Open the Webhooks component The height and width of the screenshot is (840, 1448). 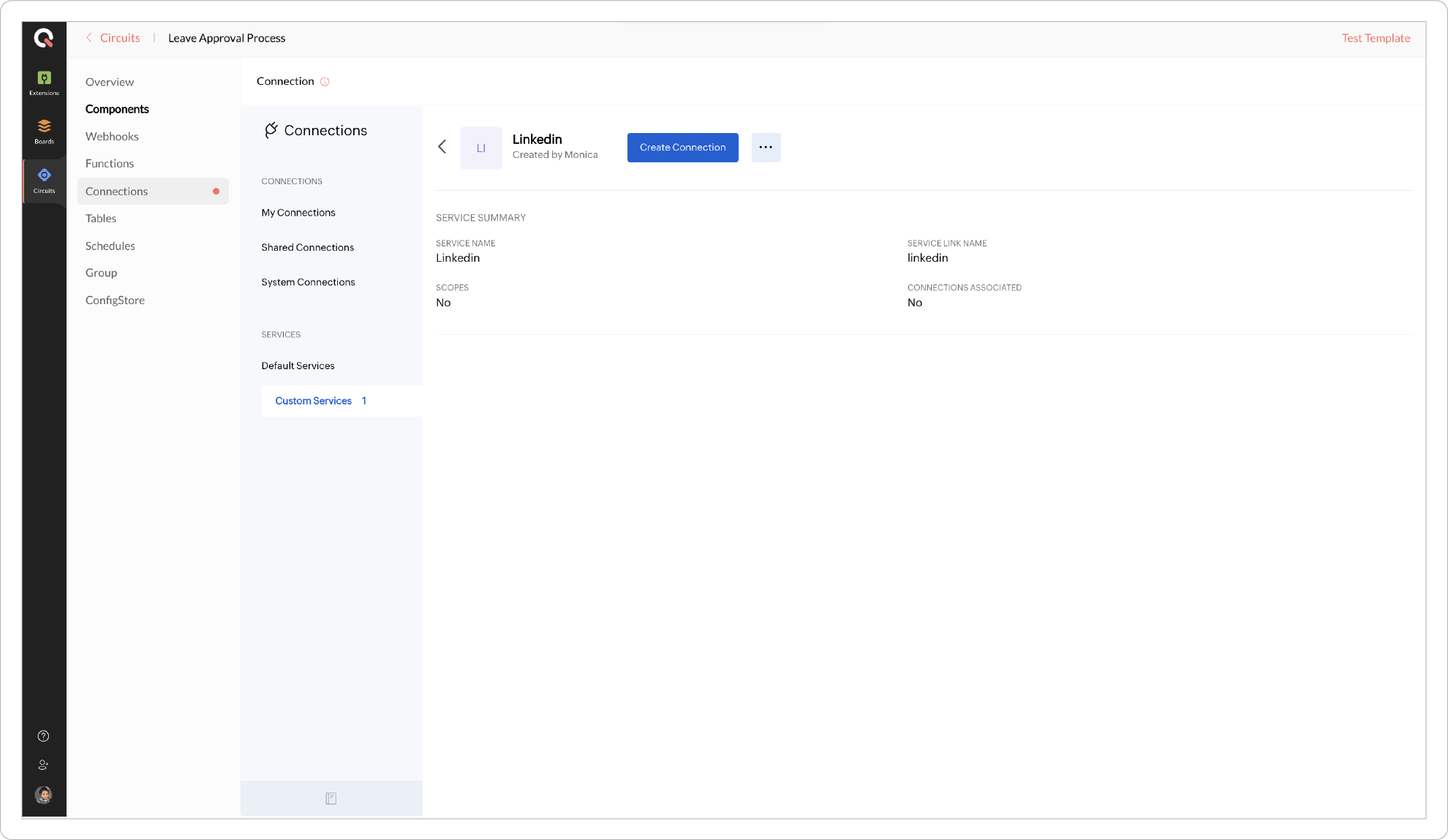coord(112,137)
